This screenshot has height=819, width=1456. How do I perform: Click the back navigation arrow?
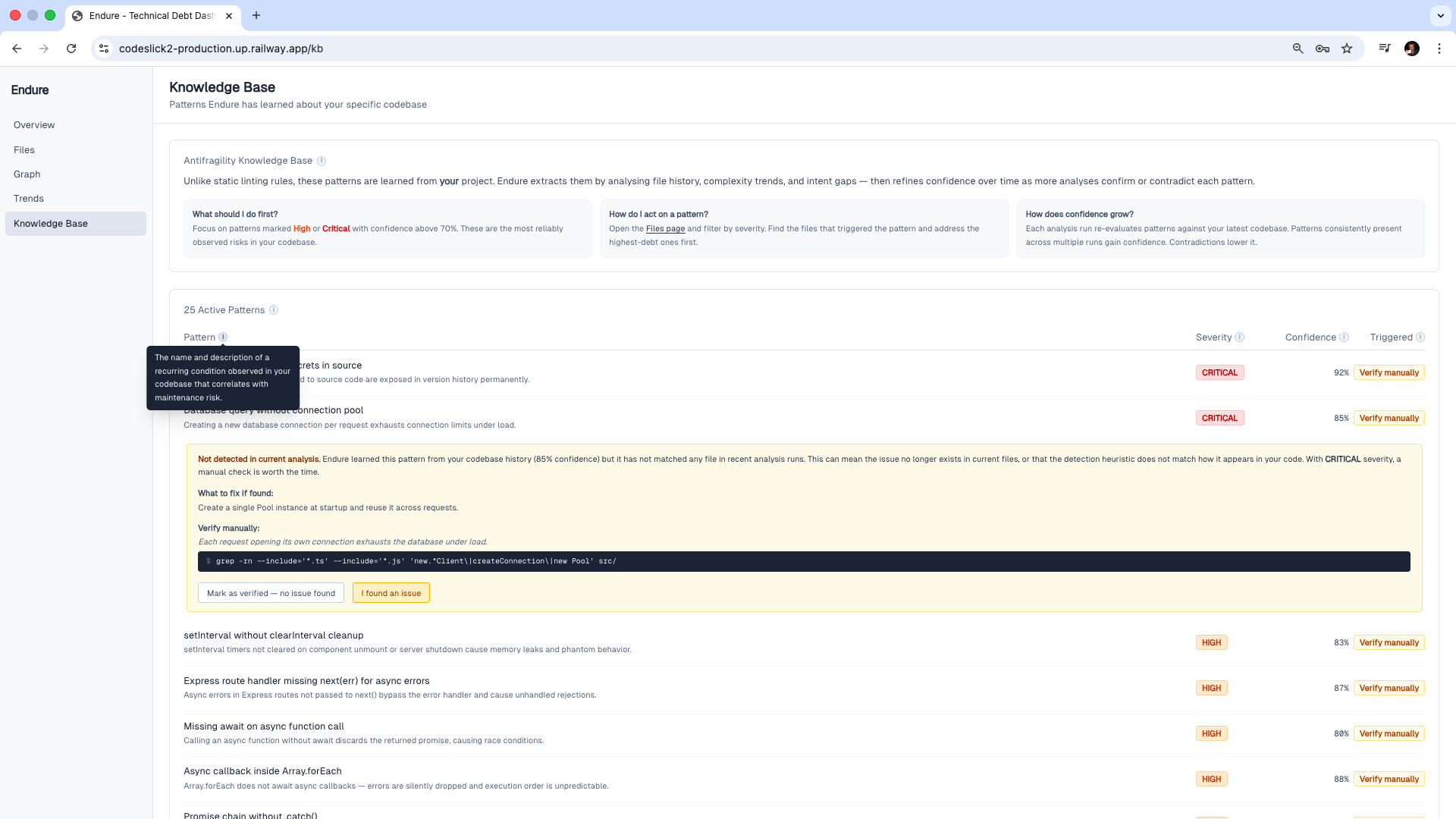17,48
